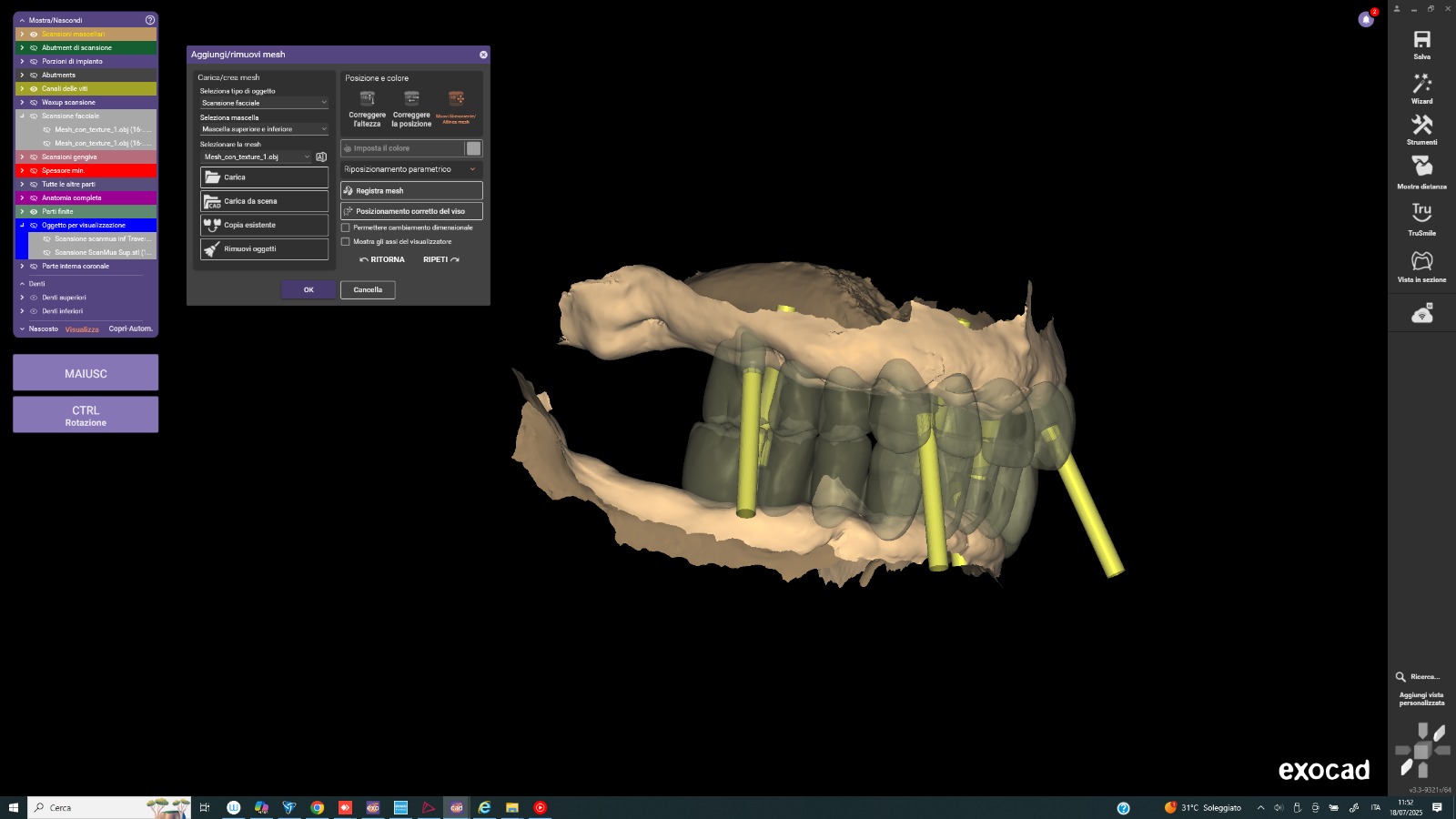Viewport: 1456px width, 819px height.
Task: Enable Permettere cambiamento dimensionale checkbox
Action: tap(346, 227)
